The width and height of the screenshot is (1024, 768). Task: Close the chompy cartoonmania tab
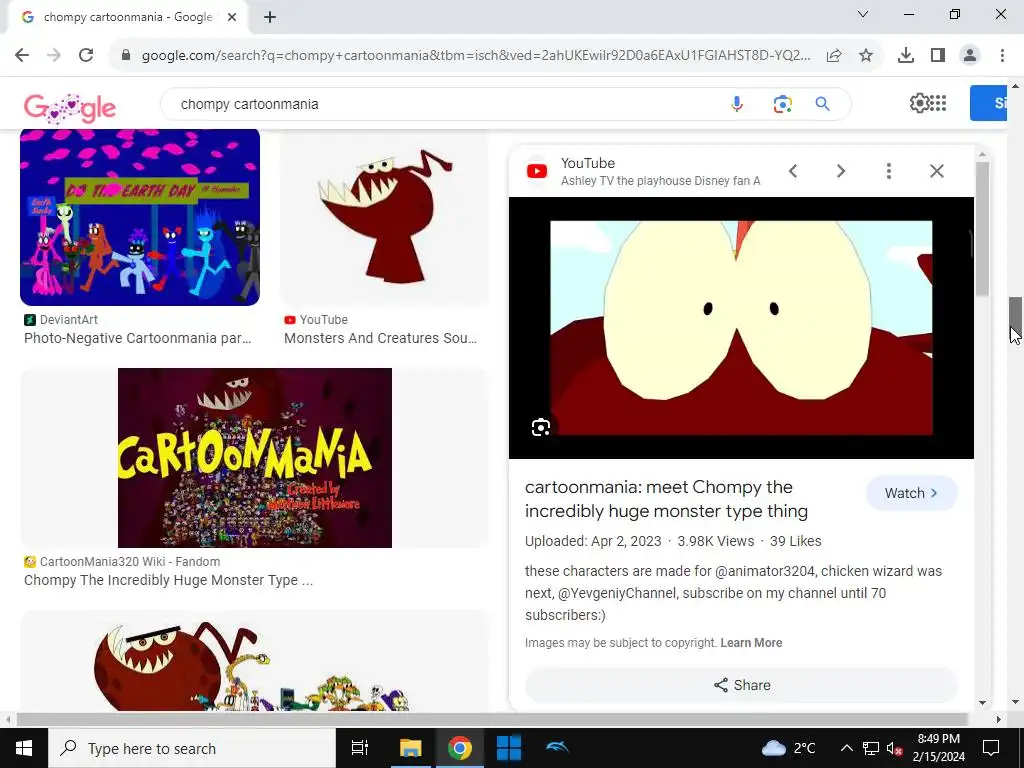(x=232, y=18)
